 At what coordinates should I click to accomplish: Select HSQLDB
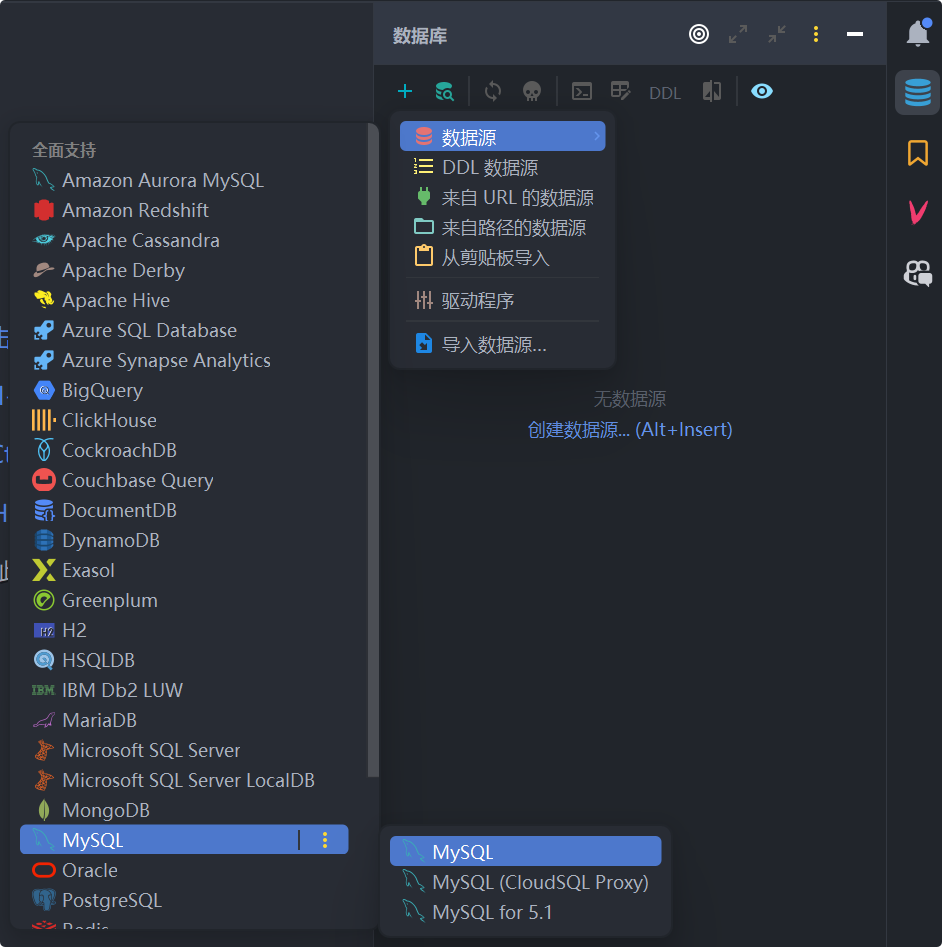point(184,660)
